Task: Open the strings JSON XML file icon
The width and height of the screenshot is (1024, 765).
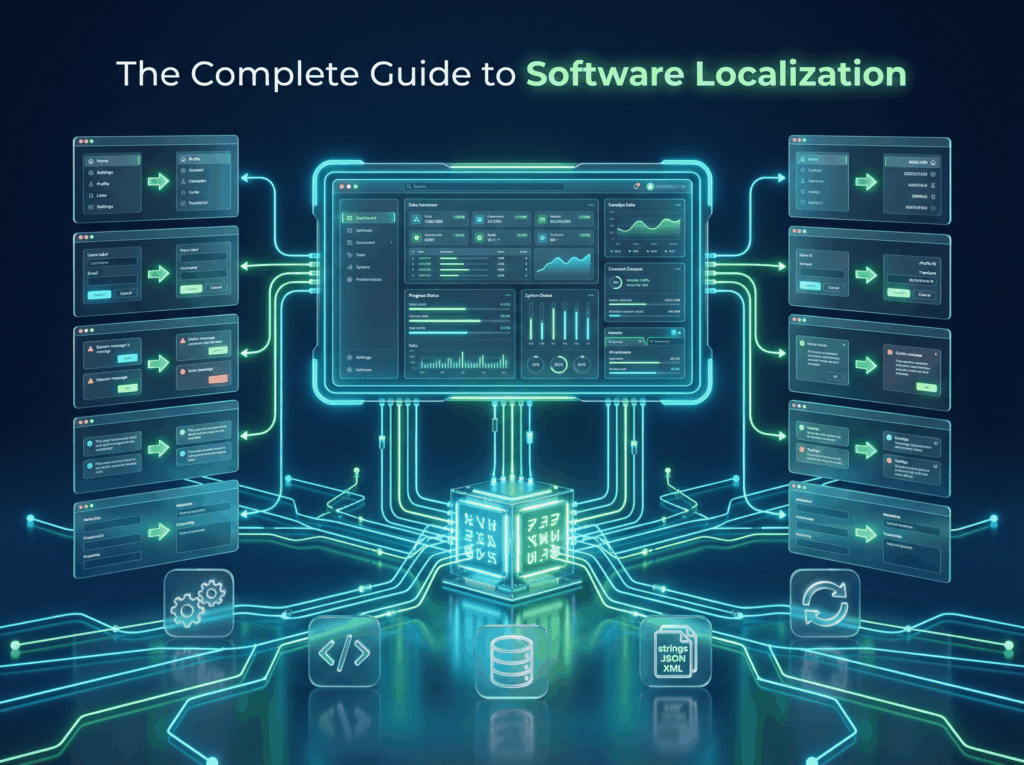Action: pos(675,652)
